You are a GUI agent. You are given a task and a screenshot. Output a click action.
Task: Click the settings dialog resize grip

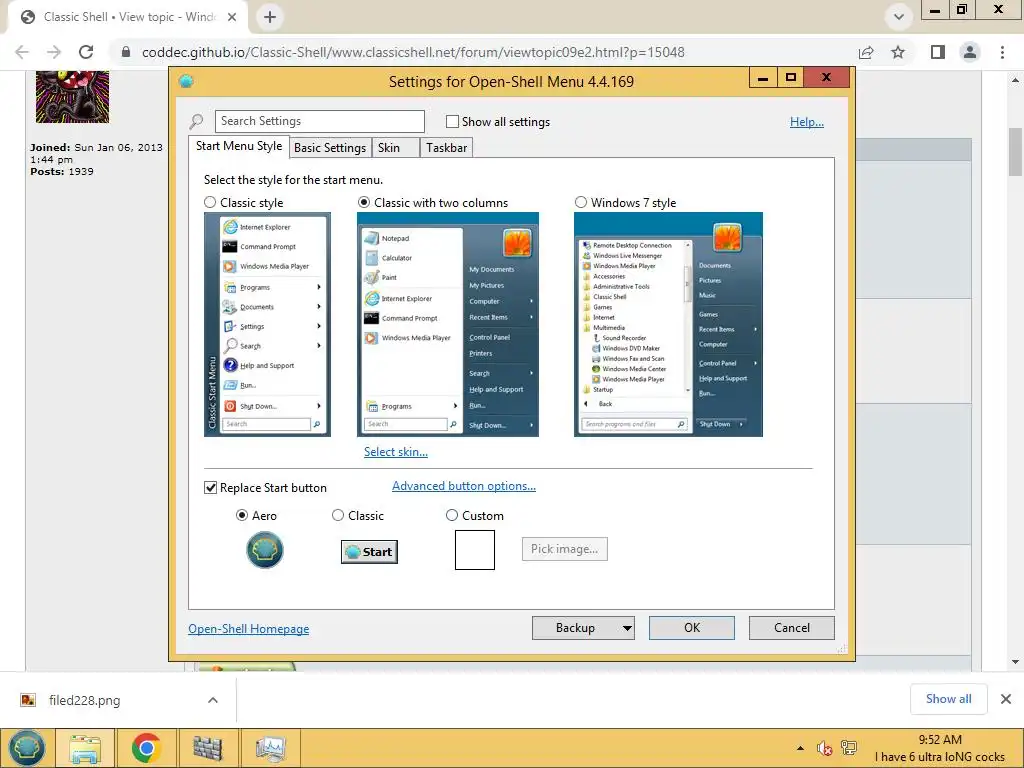841,648
